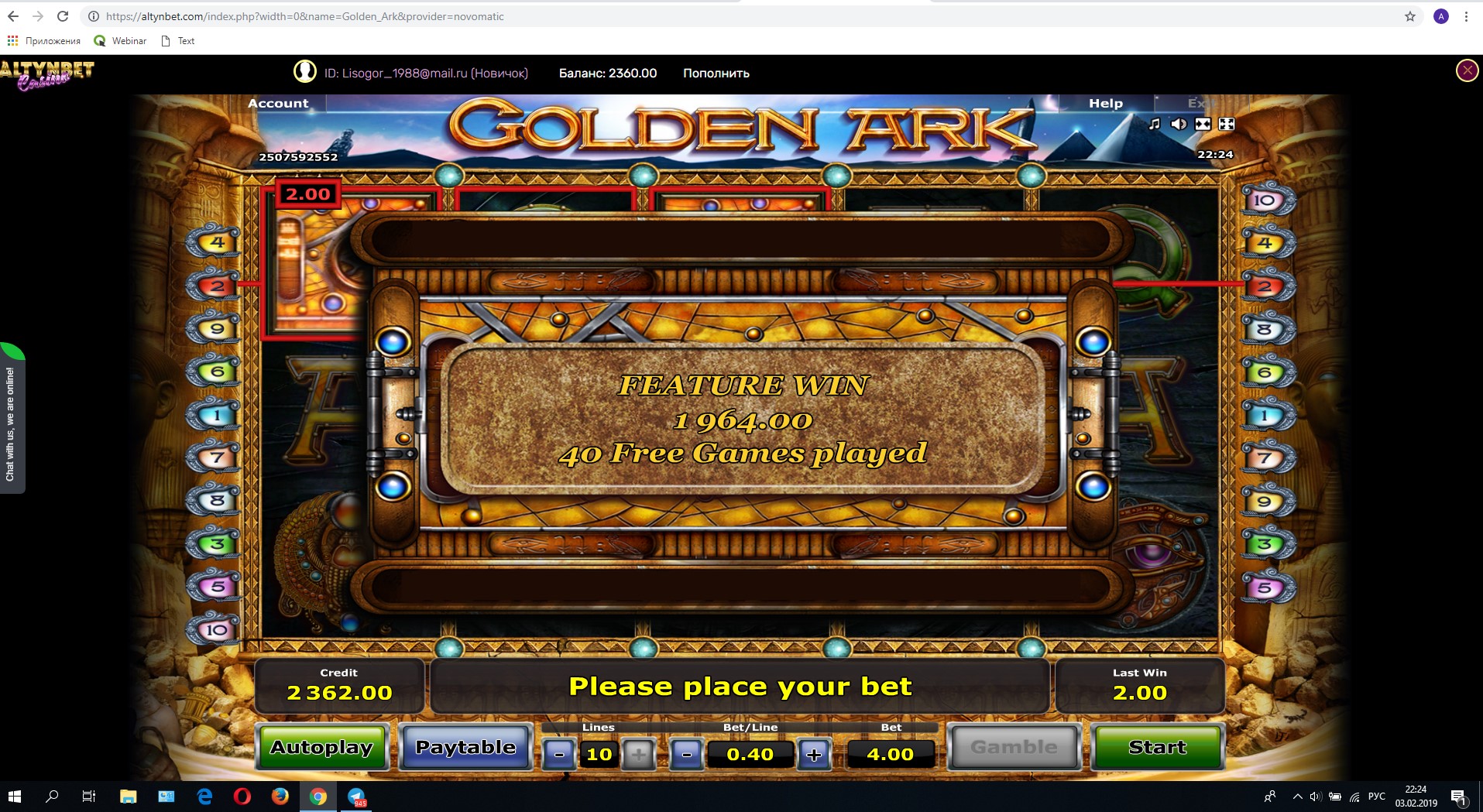Reload the page in the browser
The image size is (1483, 812).
click(63, 16)
